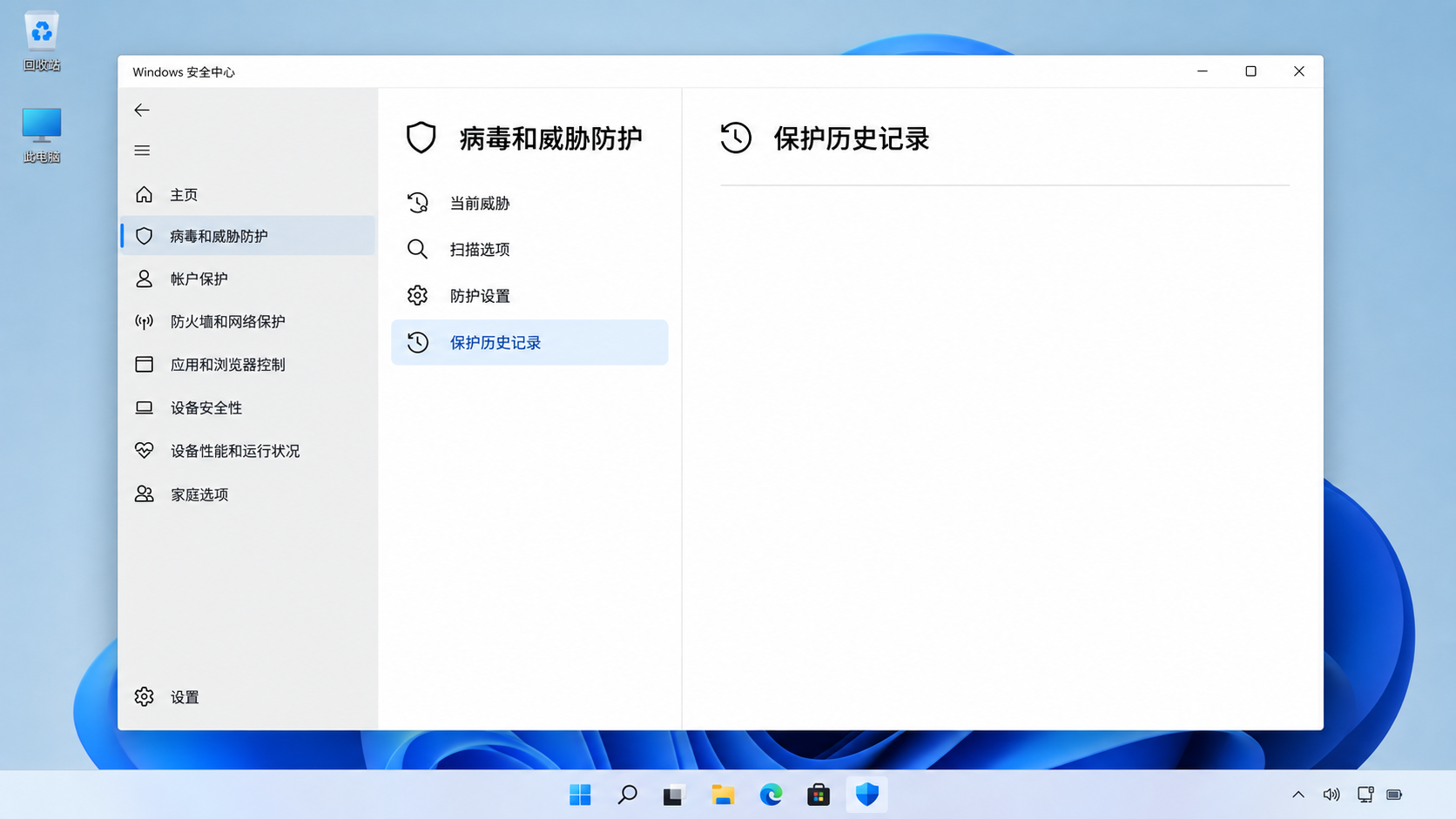Open the Windows Start menu
This screenshot has width=1456, height=819.
pyautogui.click(x=580, y=795)
